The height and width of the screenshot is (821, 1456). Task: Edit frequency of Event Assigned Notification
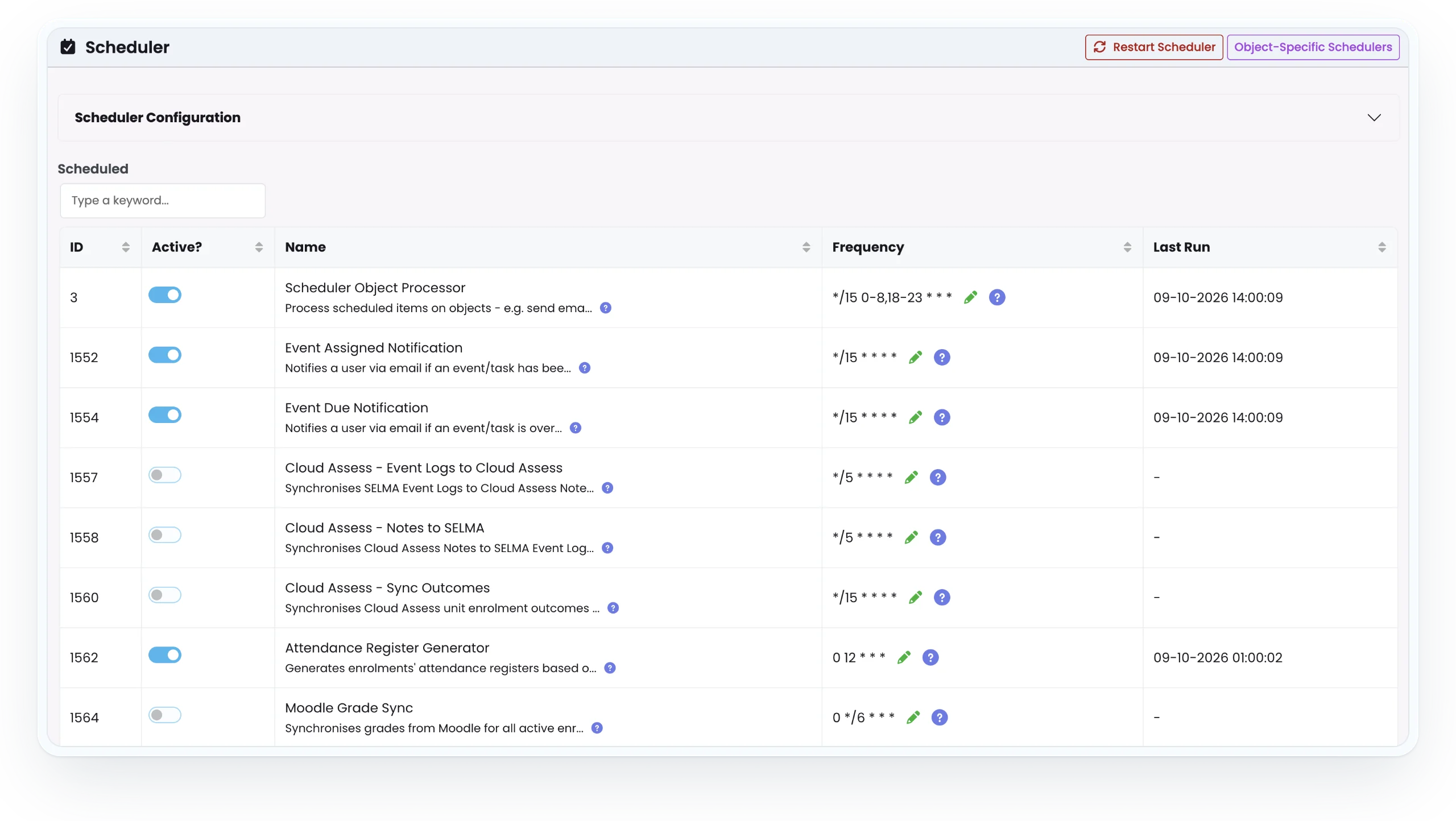tap(915, 358)
